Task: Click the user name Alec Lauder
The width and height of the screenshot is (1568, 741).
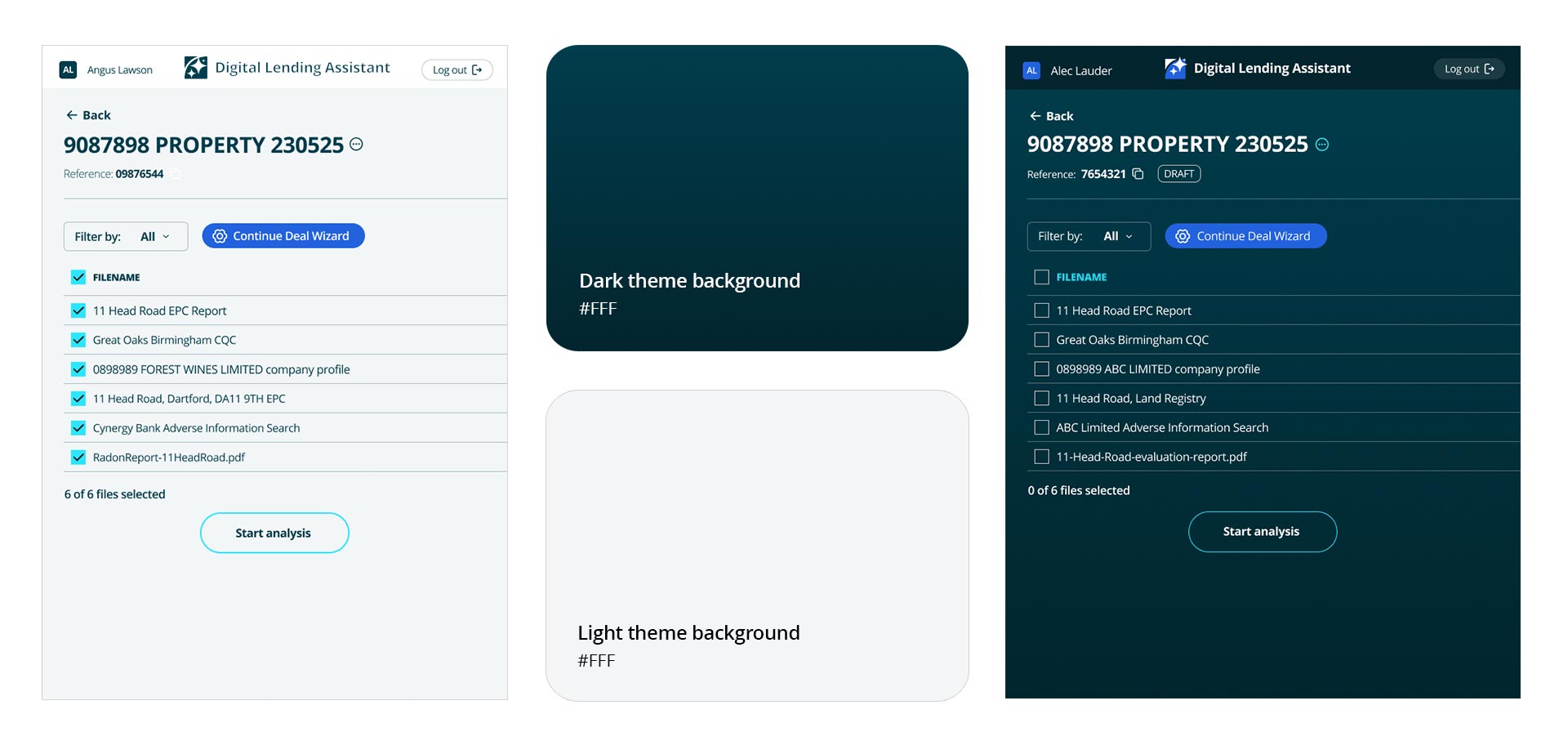Action: (x=1081, y=71)
